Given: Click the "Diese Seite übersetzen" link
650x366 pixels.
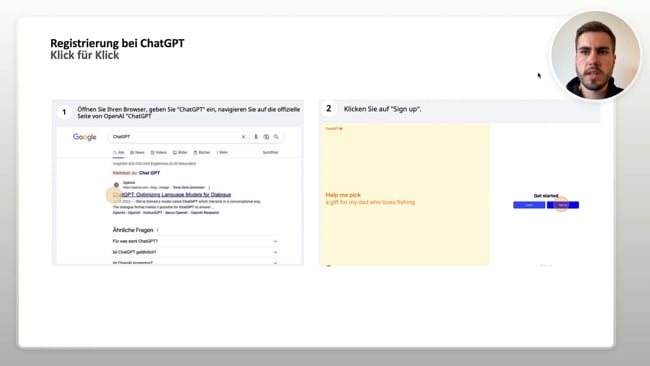Looking at the screenshot, I should 189,187.
